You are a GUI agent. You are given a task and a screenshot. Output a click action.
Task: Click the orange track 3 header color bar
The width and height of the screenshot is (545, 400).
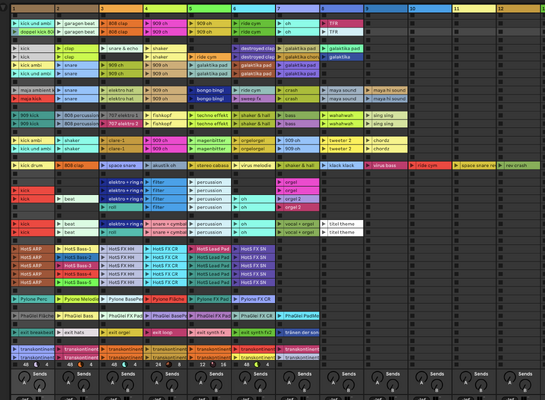121,9
